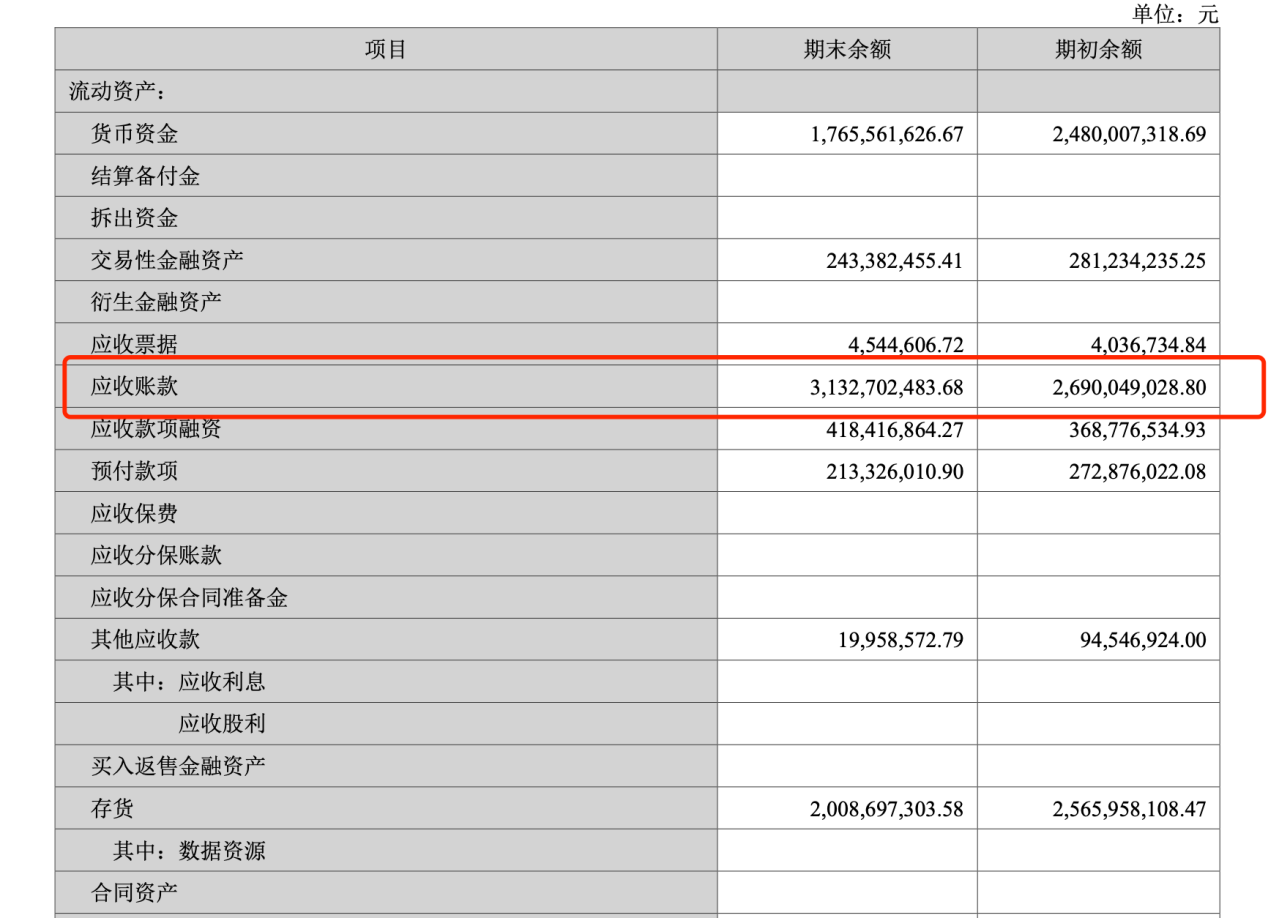Click the value 2,008,697,303.58
The width and height of the screenshot is (1268, 918).
coord(887,810)
